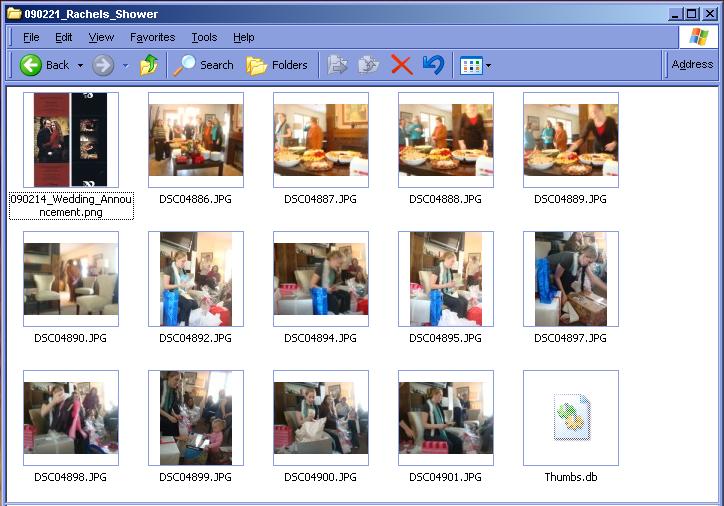Click the 090221_Rachels_Shower window title
This screenshot has height=506, width=724.
pos(91,14)
